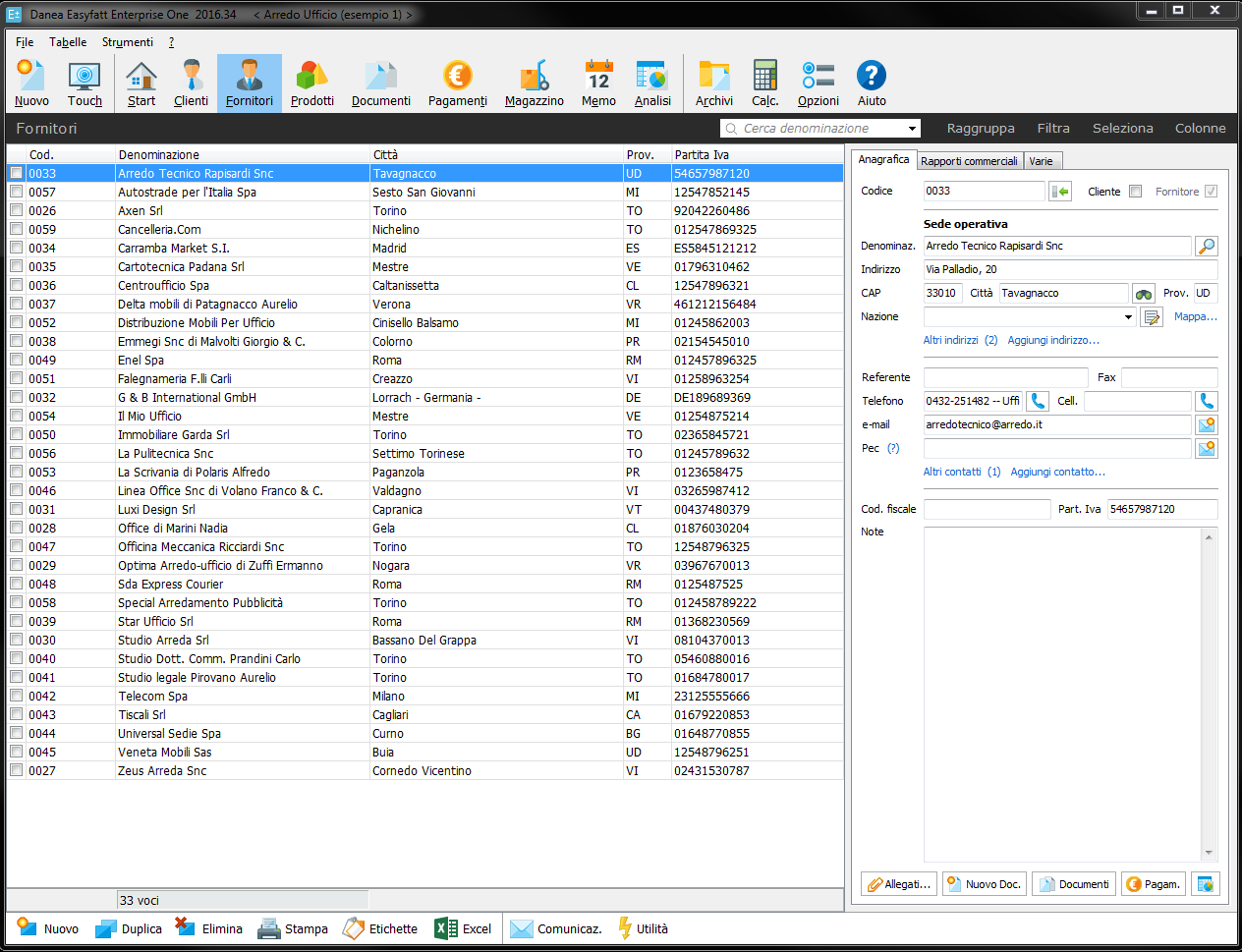1242x952 pixels.
Task: Click the Aggiungi indirizzo… link
Action: pyautogui.click(x=1053, y=340)
